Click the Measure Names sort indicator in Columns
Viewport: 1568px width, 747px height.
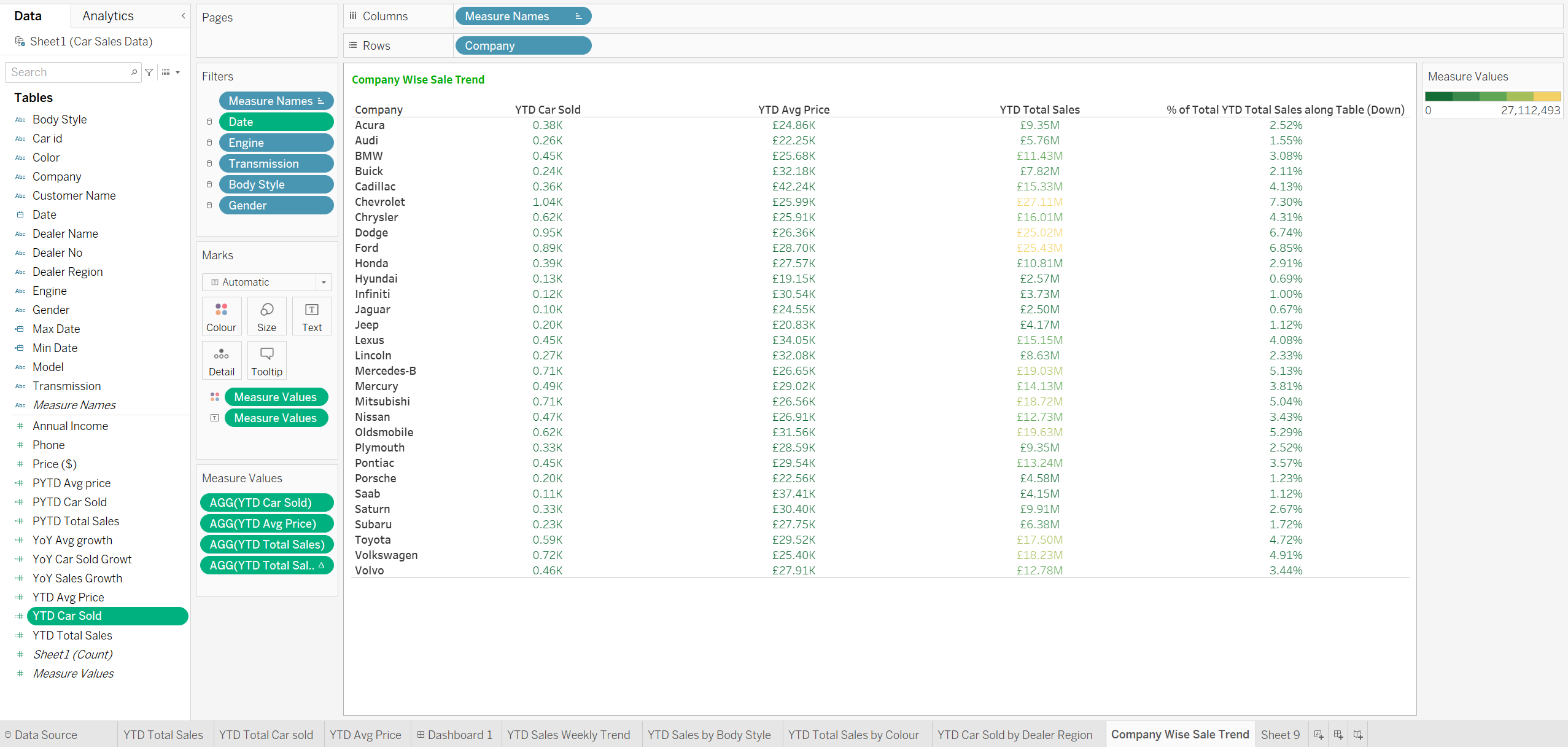tap(578, 17)
